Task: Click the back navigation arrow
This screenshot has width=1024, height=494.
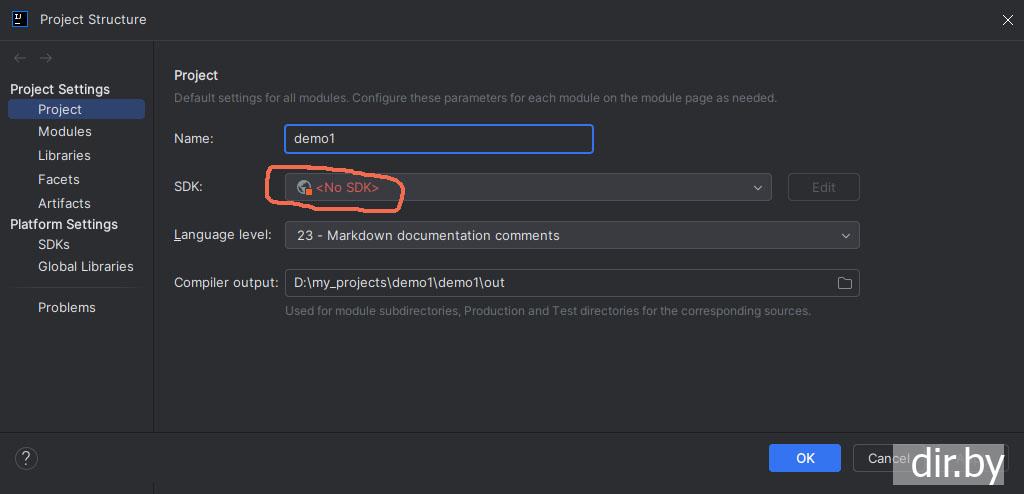Action: point(20,59)
